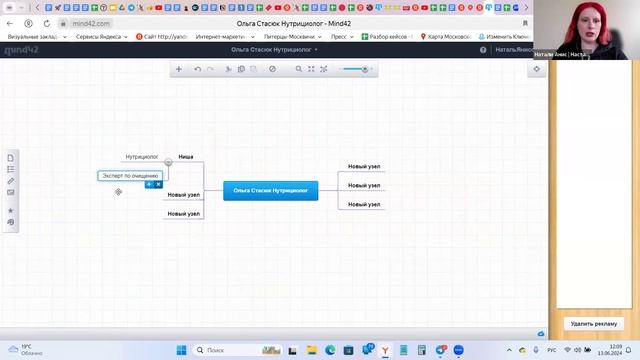640x360 pixels.
Task: Center the map with the target icon
Action: (x=536, y=69)
